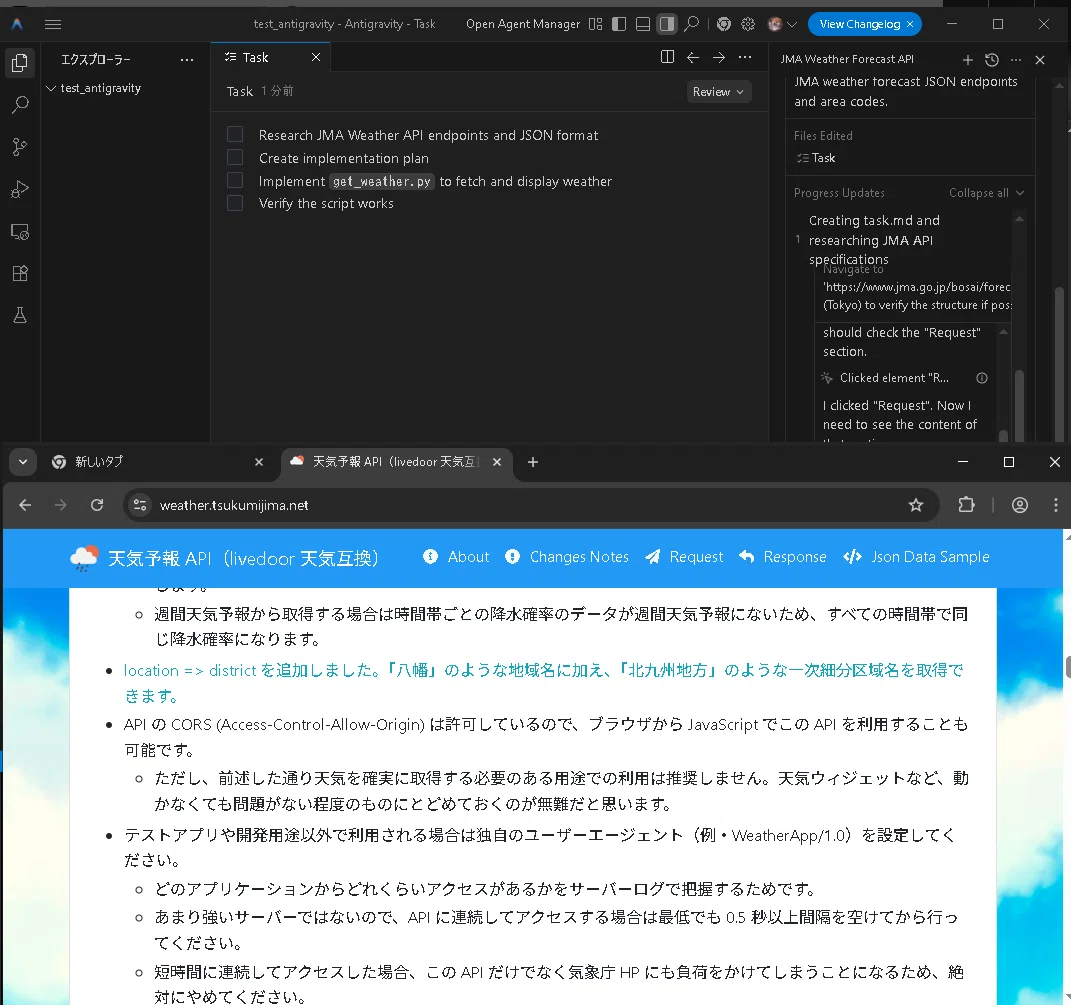Open Chrome profile icon
Viewport: 1071px width, 1005px height.
pyautogui.click(x=1020, y=505)
